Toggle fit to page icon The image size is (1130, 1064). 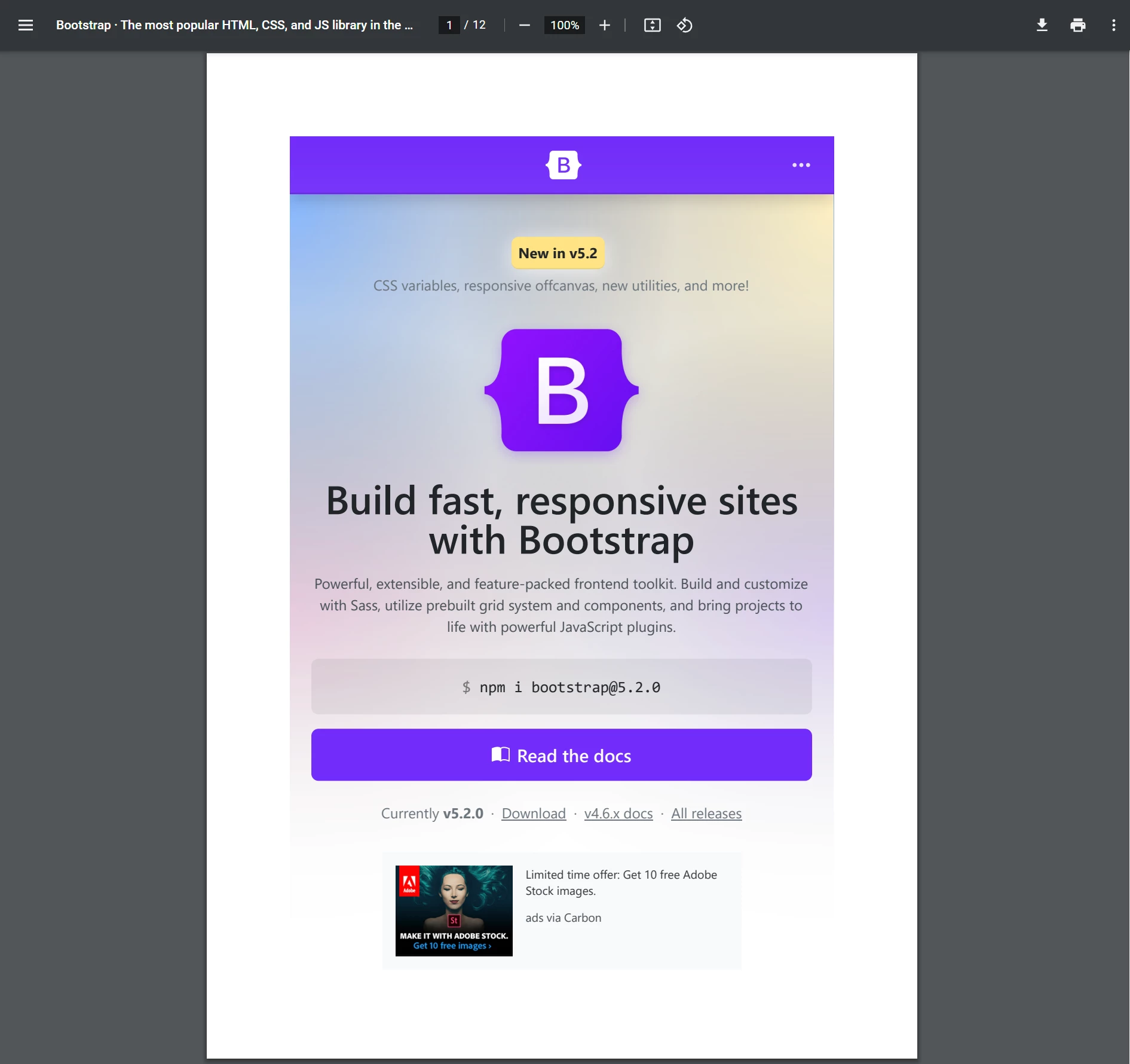tap(653, 25)
